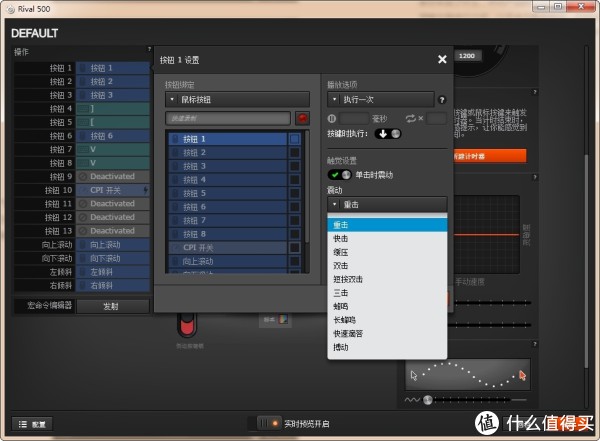Select 快速涌窜 vibration option
The image size is (600, 441).
click(387, 334)
